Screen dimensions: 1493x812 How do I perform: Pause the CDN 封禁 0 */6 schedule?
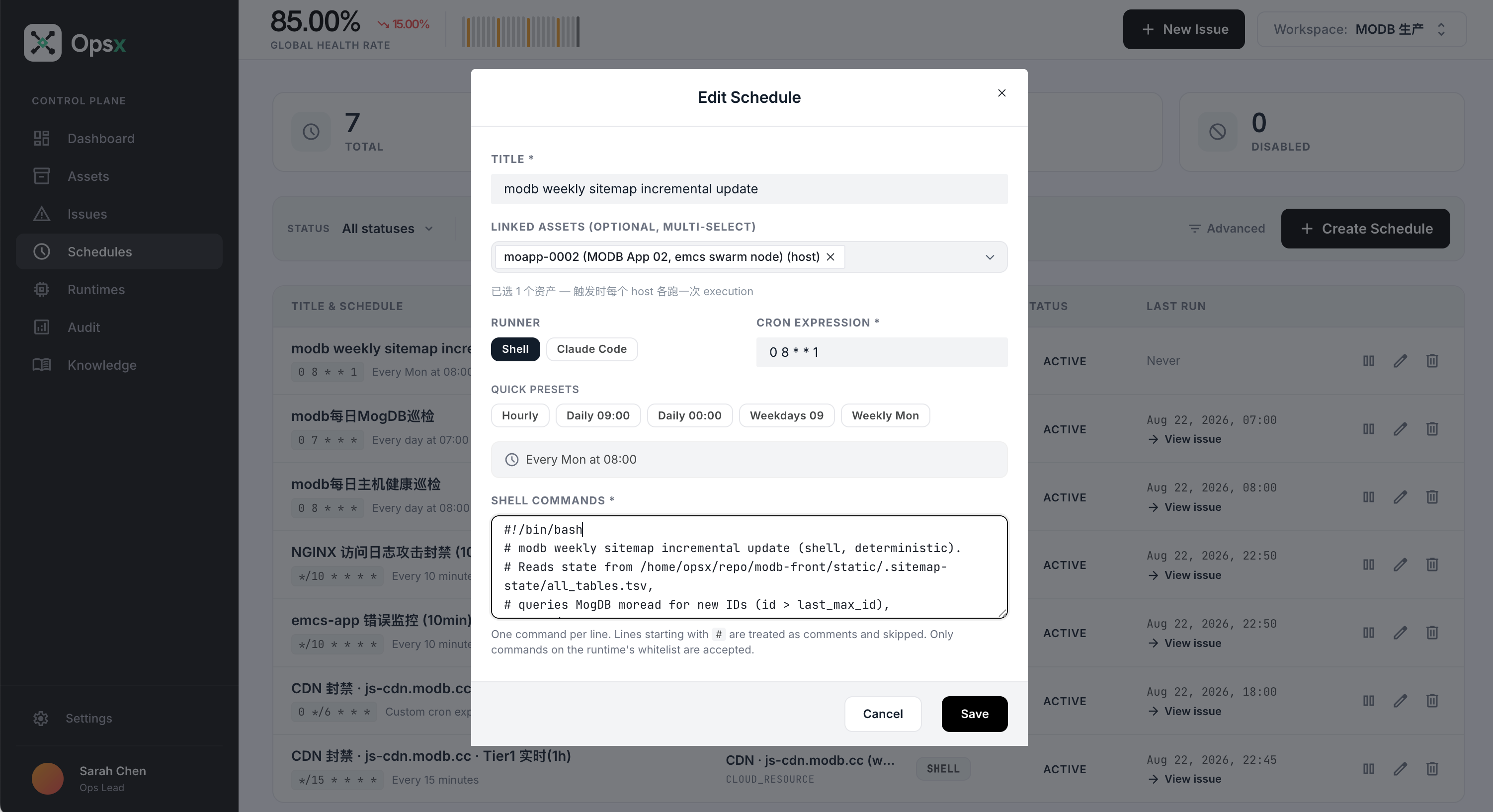pos(1368,701)
